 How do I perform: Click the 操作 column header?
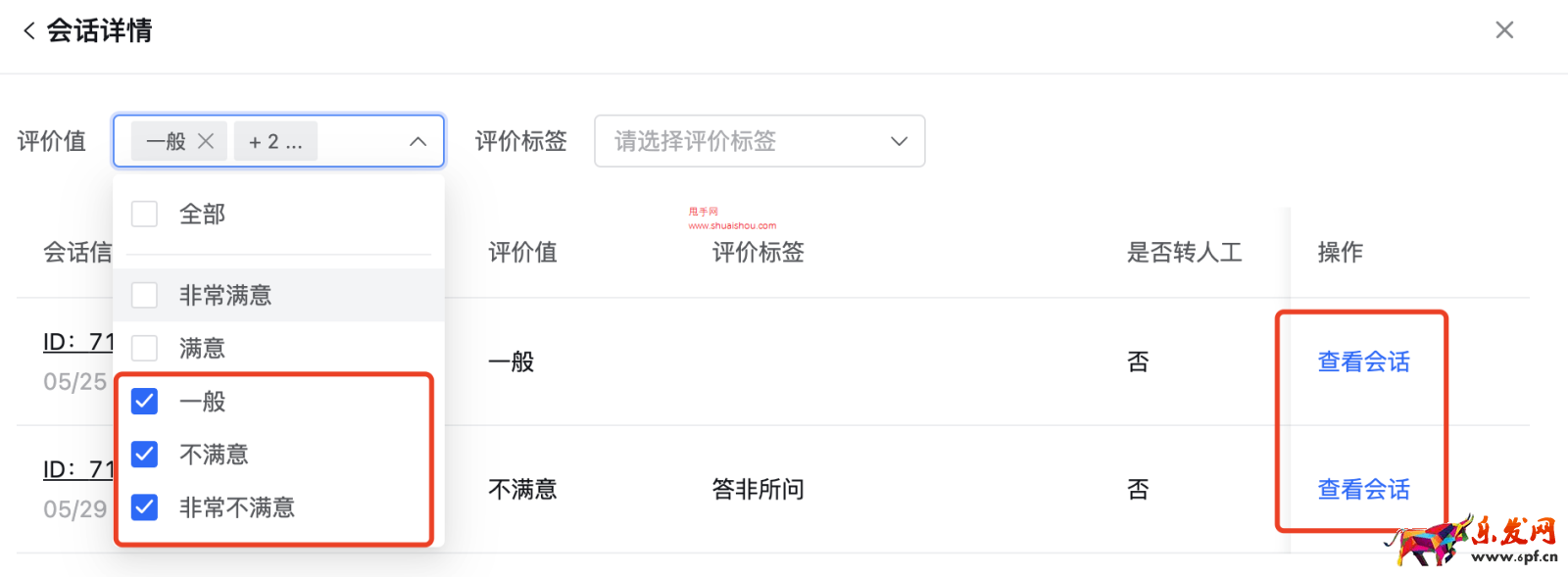[x=1339, y=252]
